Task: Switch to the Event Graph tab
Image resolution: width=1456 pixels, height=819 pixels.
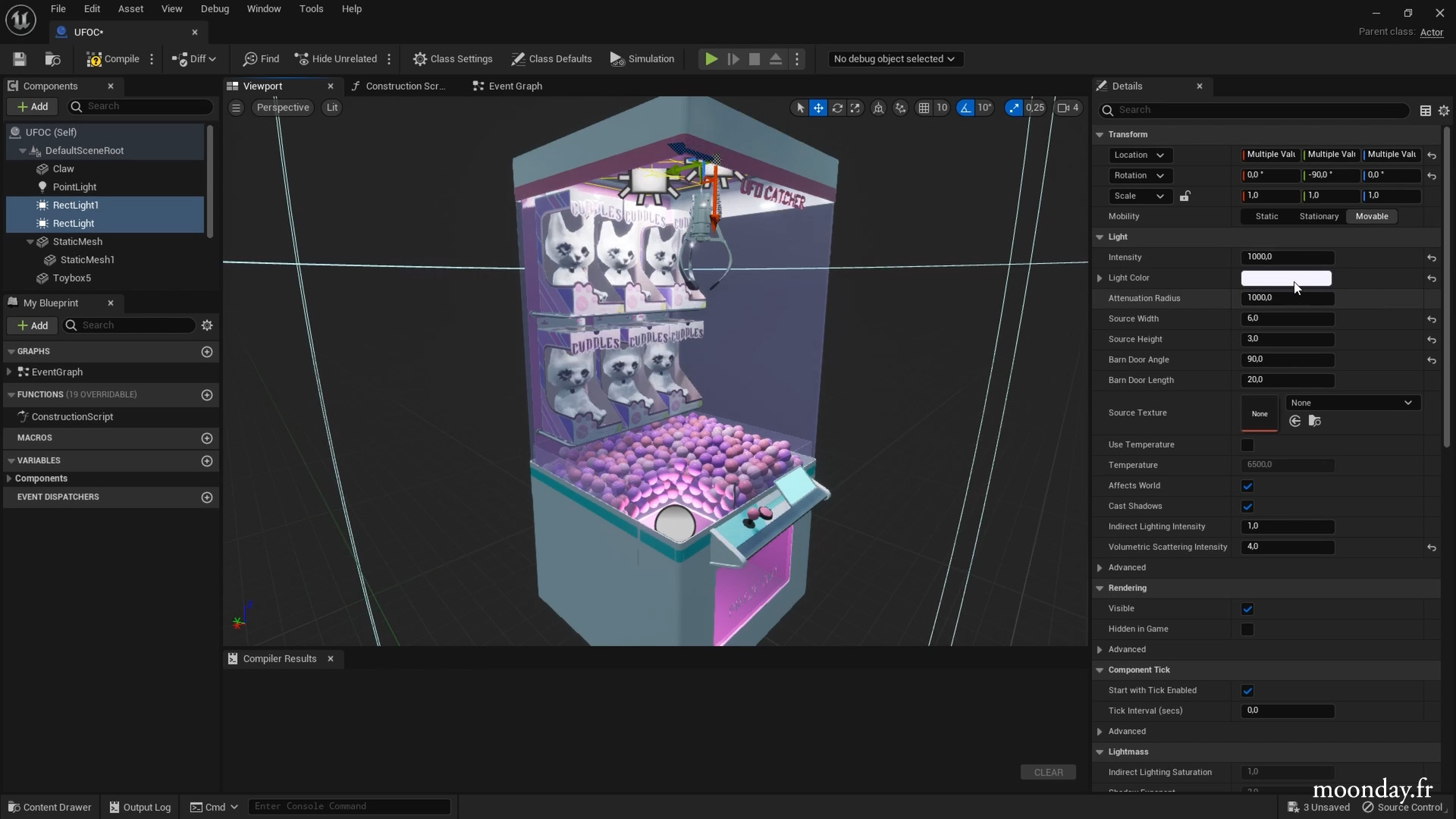Action: (x=515, y=86)
